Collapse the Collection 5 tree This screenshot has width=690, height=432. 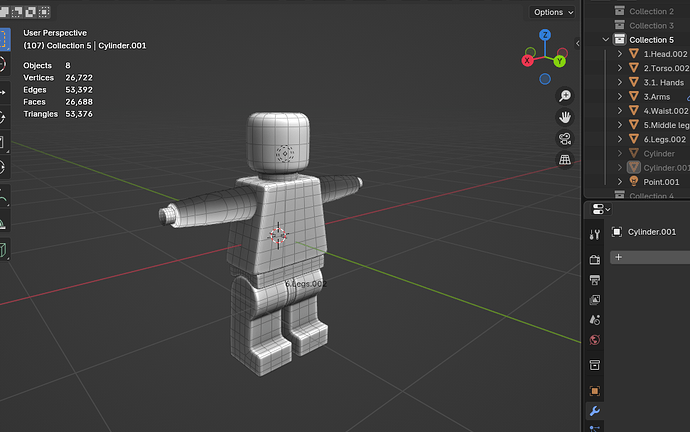click(606, 40)
